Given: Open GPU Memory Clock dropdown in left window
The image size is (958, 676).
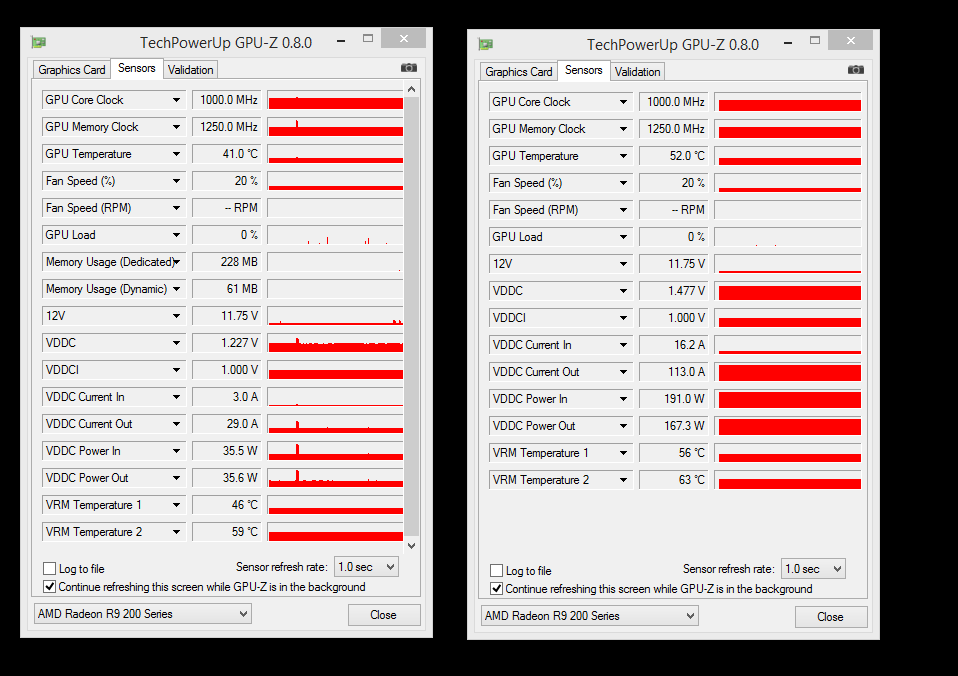Looking at the screenshot, I should click(177, 127).
